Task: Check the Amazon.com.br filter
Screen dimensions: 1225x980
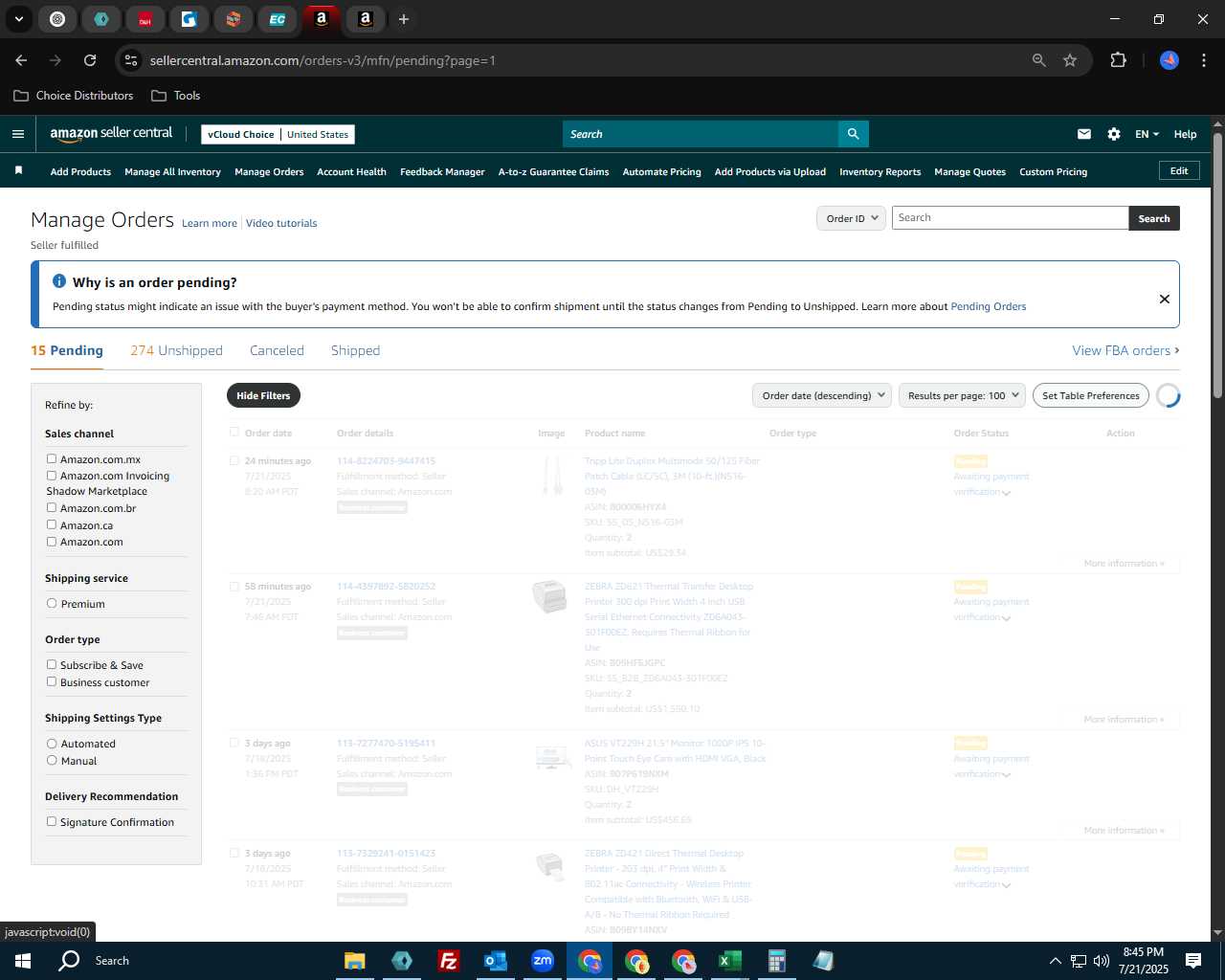Action: [52, 507]
